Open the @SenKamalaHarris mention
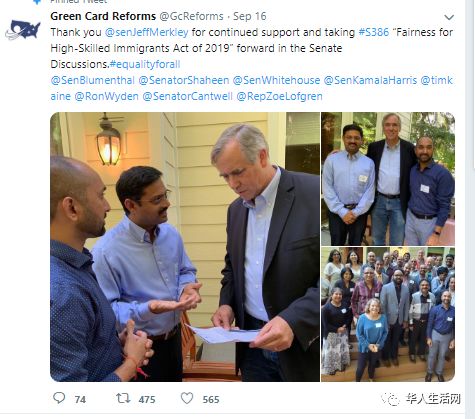The height and width of the screenshot is (419, 475). click(370, 80)
